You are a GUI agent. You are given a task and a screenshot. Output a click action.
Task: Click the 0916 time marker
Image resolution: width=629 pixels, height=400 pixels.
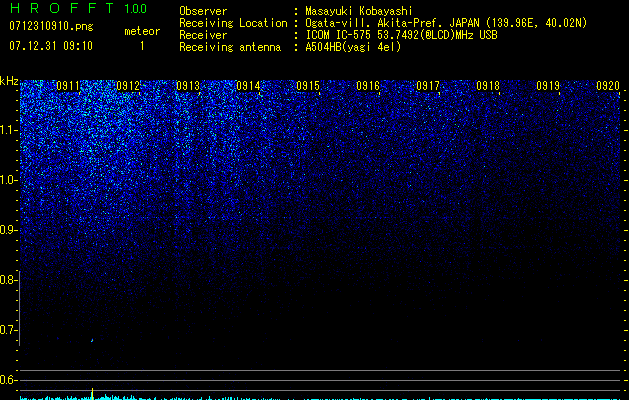[x=368, y=86]
